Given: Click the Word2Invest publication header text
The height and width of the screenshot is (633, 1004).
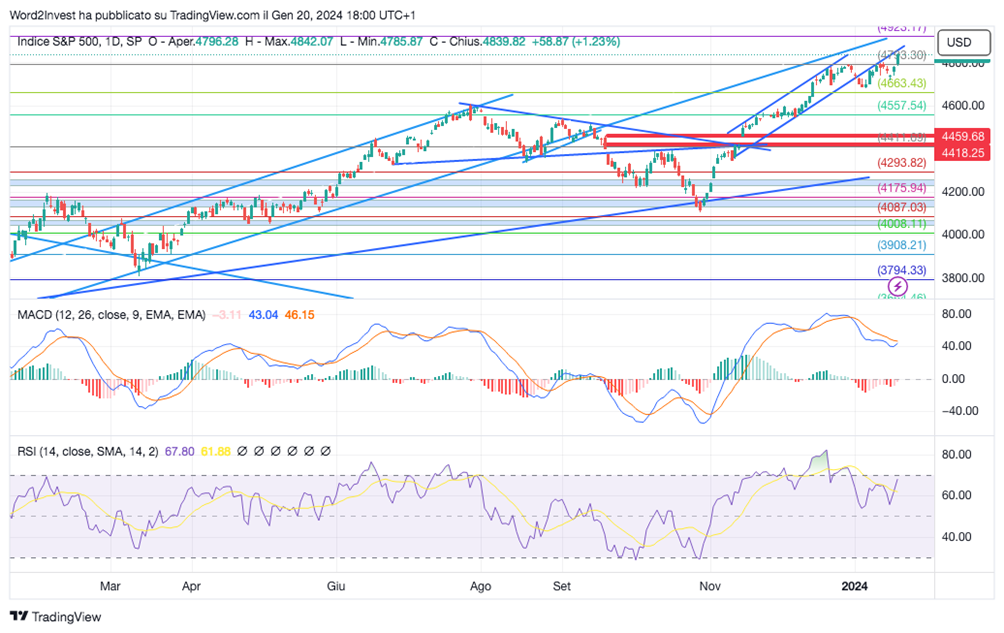Looking at the screenshot, I should click(x=213, y=15).
